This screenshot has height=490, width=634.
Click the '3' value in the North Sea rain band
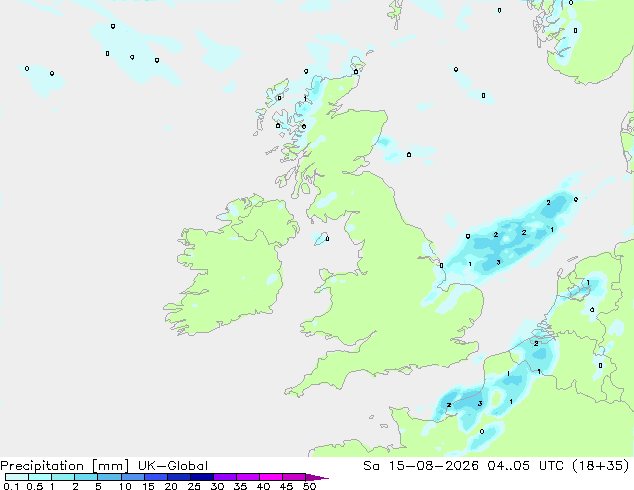(x=498, y=262)
